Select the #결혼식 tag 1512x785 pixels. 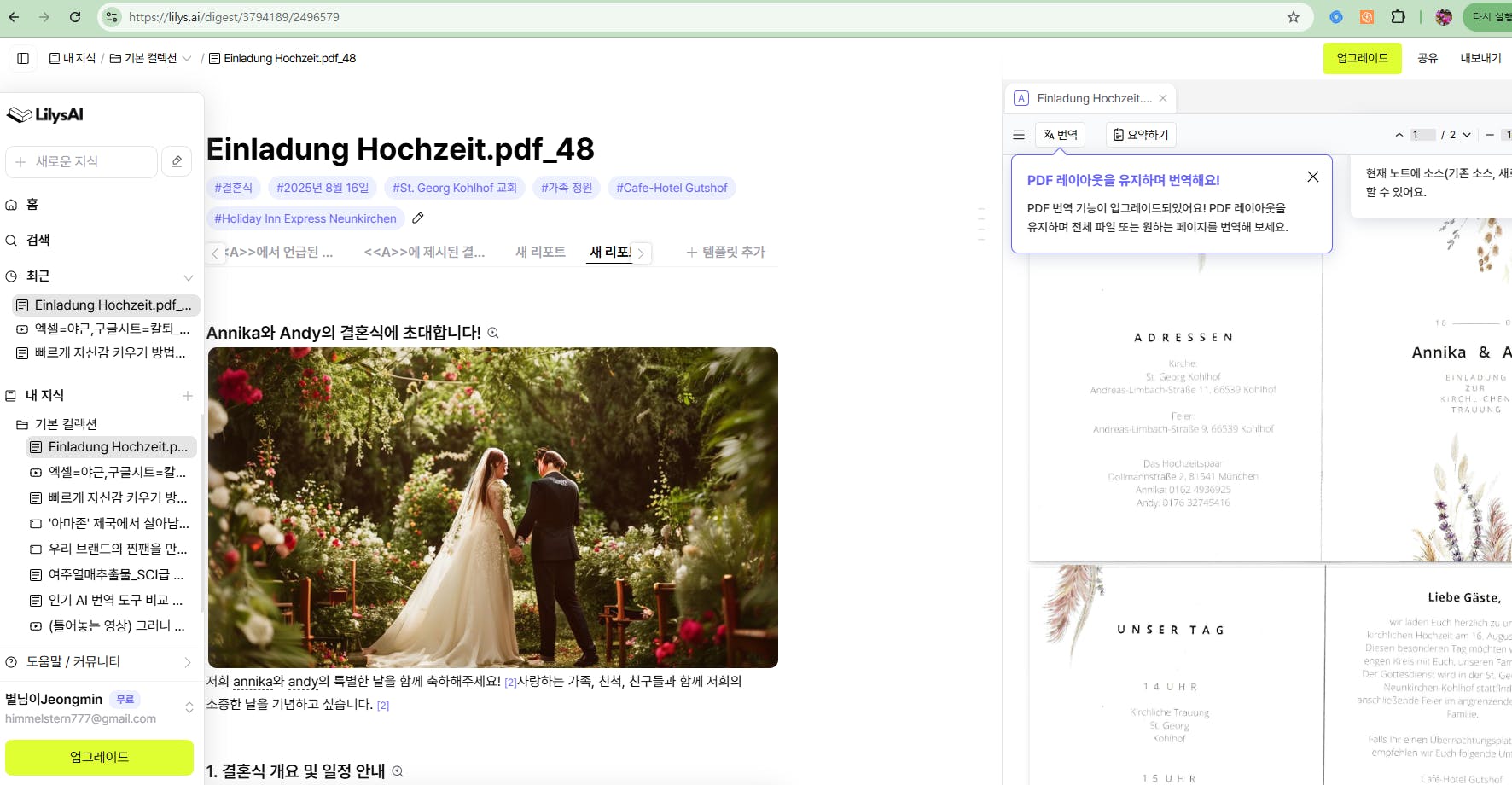click(234, 188)
